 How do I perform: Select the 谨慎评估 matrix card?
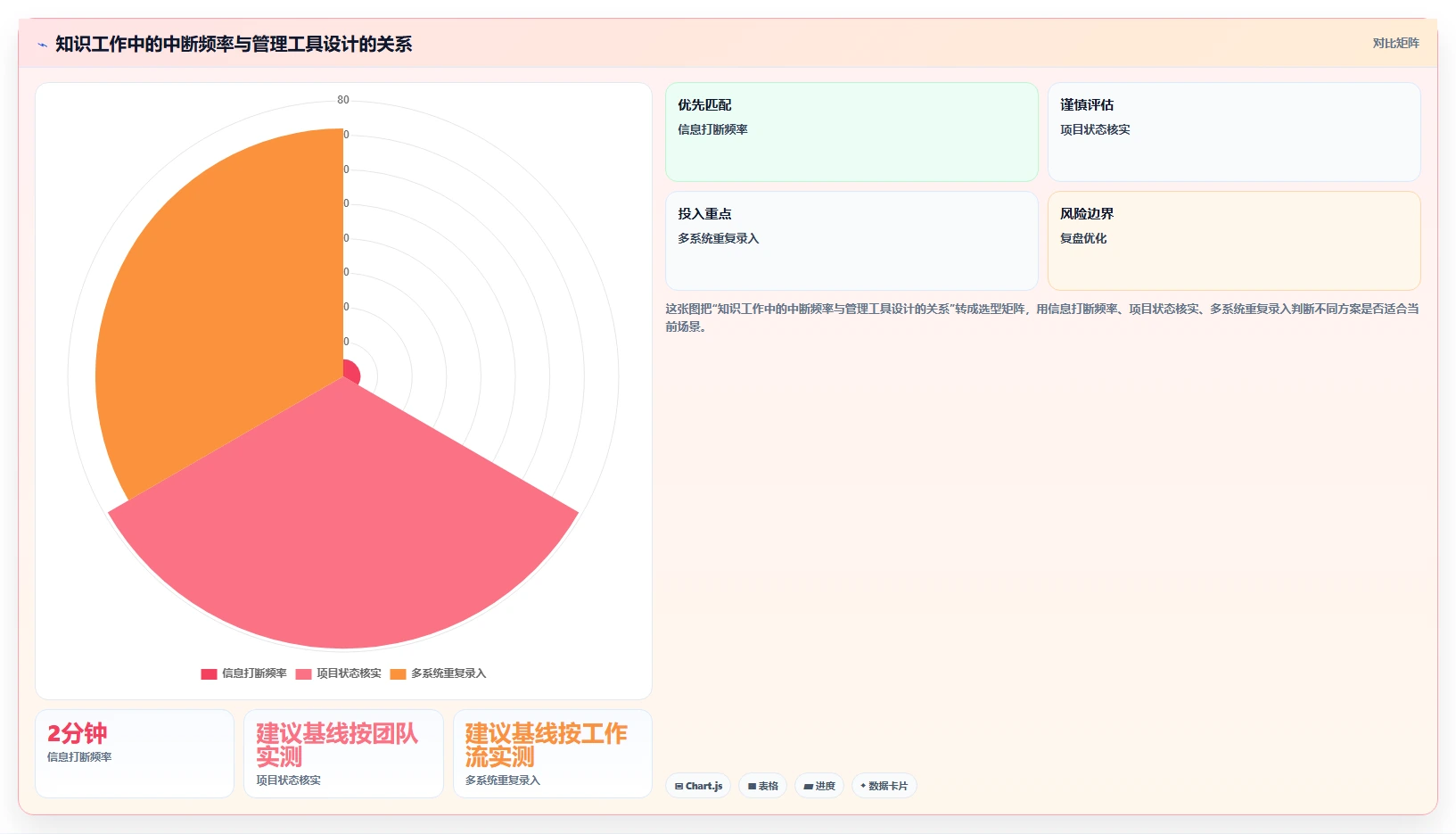pyautogui.click(x=1234, y=132)
